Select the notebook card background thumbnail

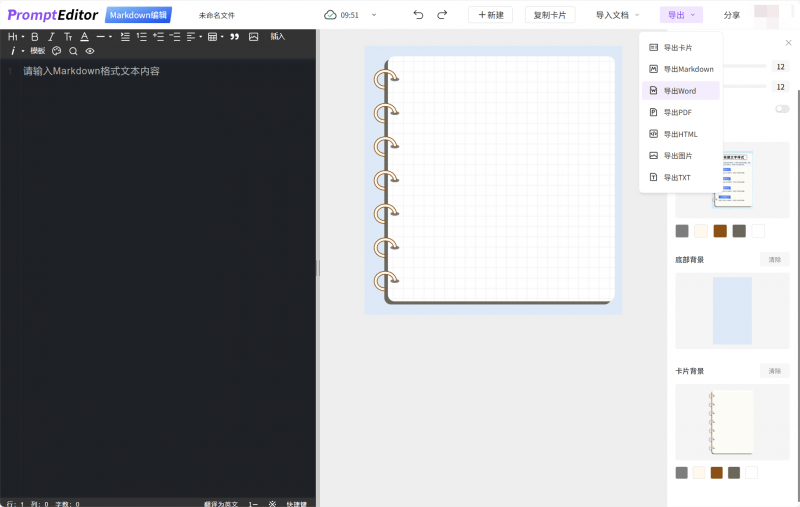point(731,420)
